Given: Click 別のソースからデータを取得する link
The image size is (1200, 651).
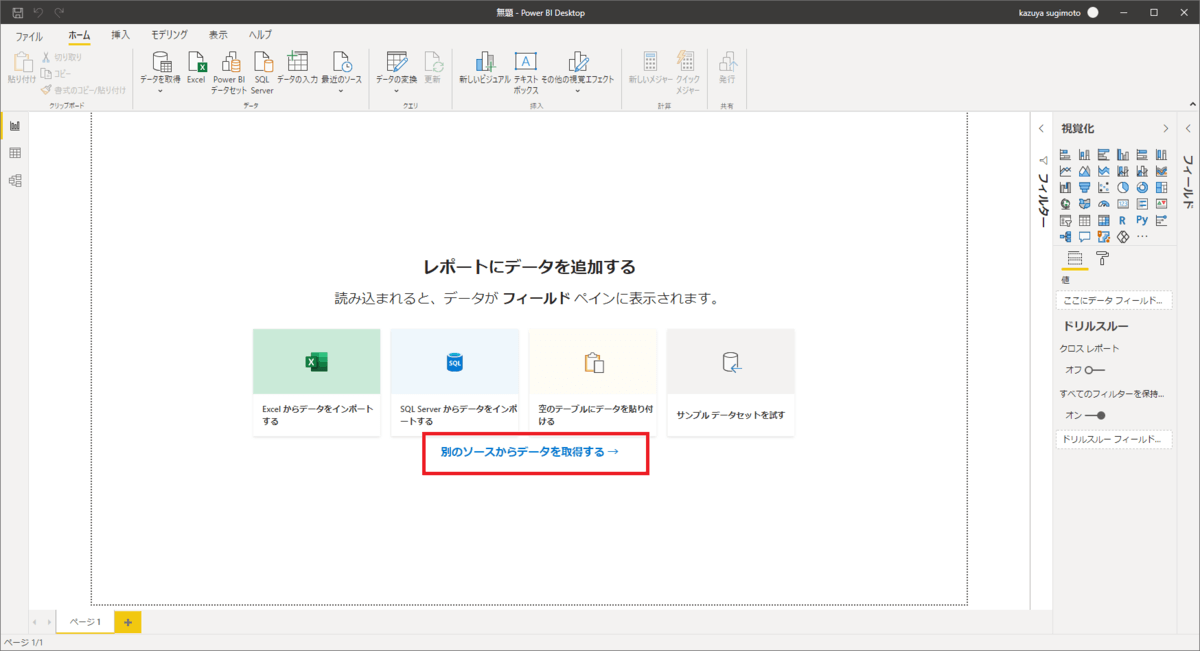Looking at the screenshot, I should [530, 452].
